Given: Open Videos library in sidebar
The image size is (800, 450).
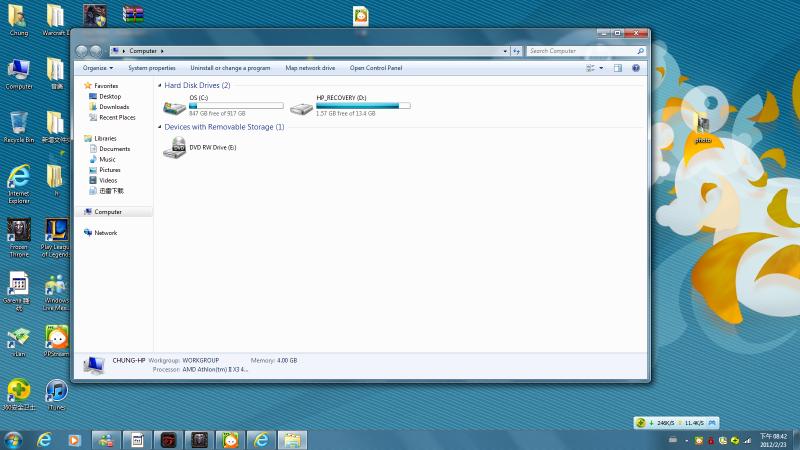Looking at the screenshot, I should [x=108, y=180].
